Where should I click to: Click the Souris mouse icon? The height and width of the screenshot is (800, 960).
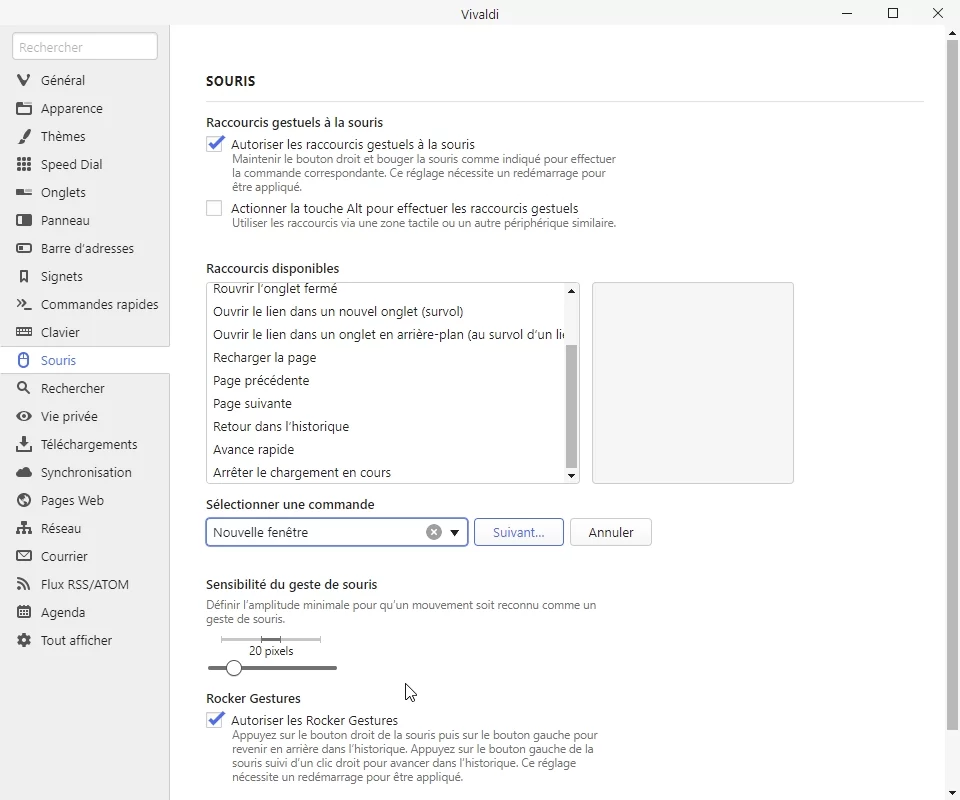(23, 361)
